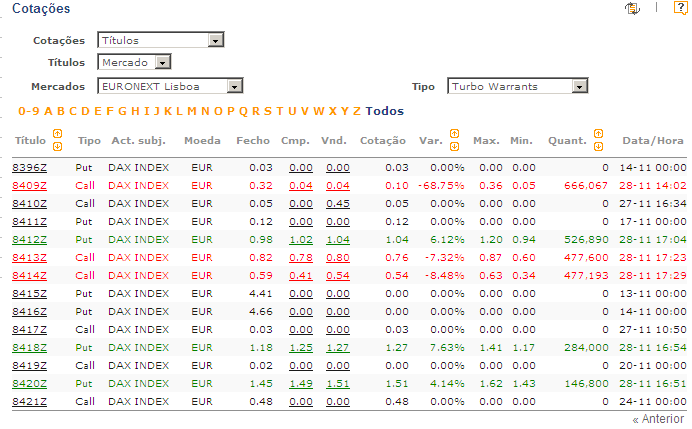Open the help question mark icon

click(x=680, y=8)
